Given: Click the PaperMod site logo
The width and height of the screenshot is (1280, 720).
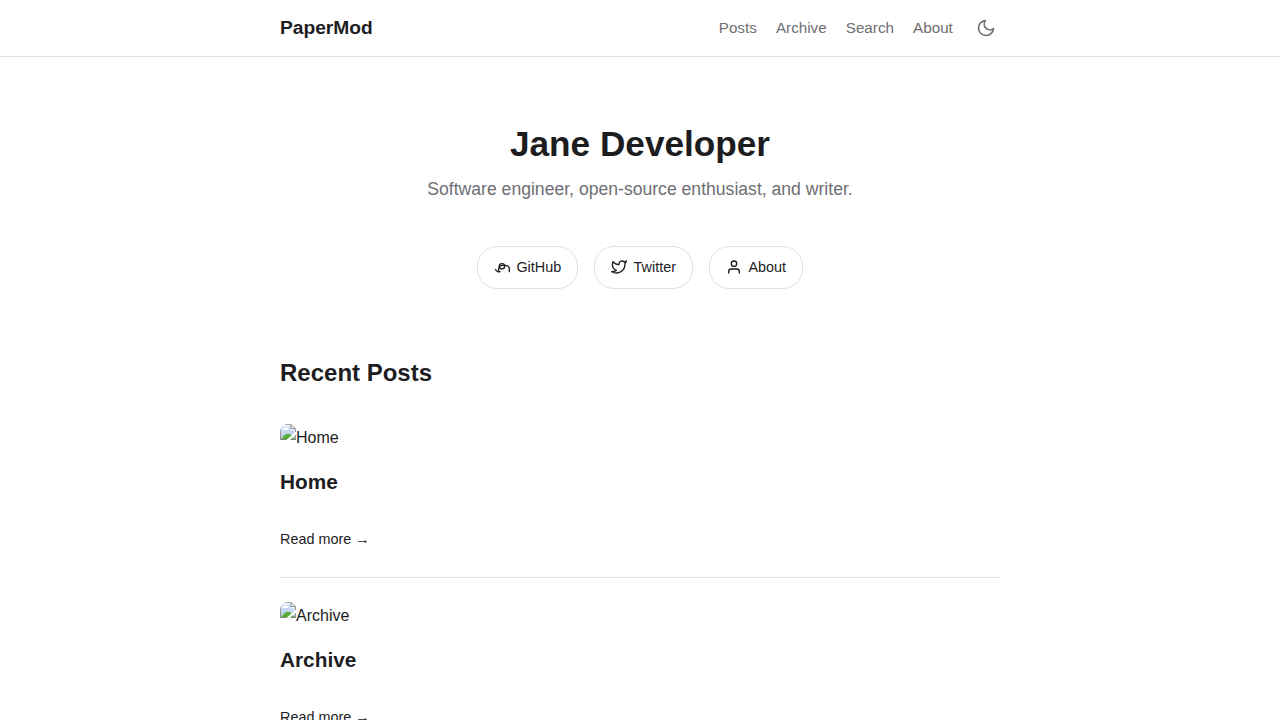Looking at the screenshot, I should (x=326, y=28).
